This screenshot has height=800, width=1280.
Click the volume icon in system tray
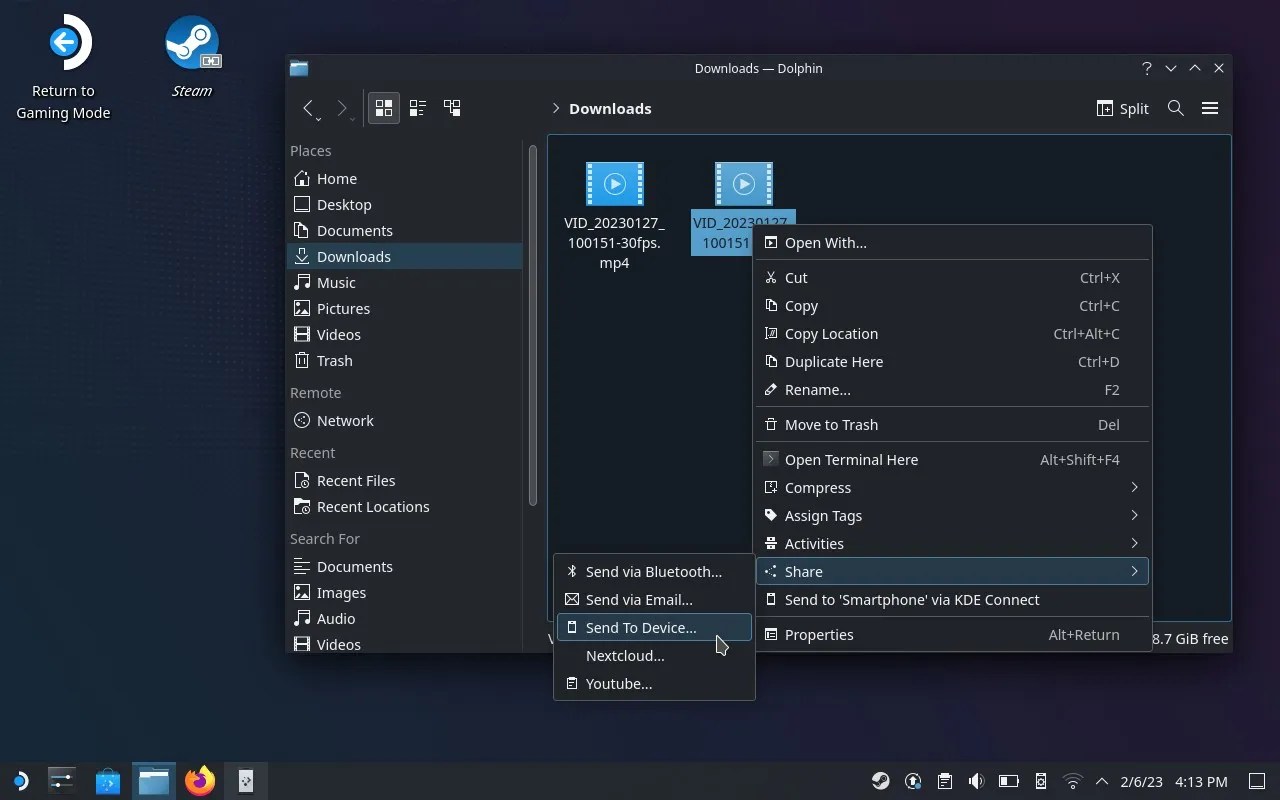976,781
